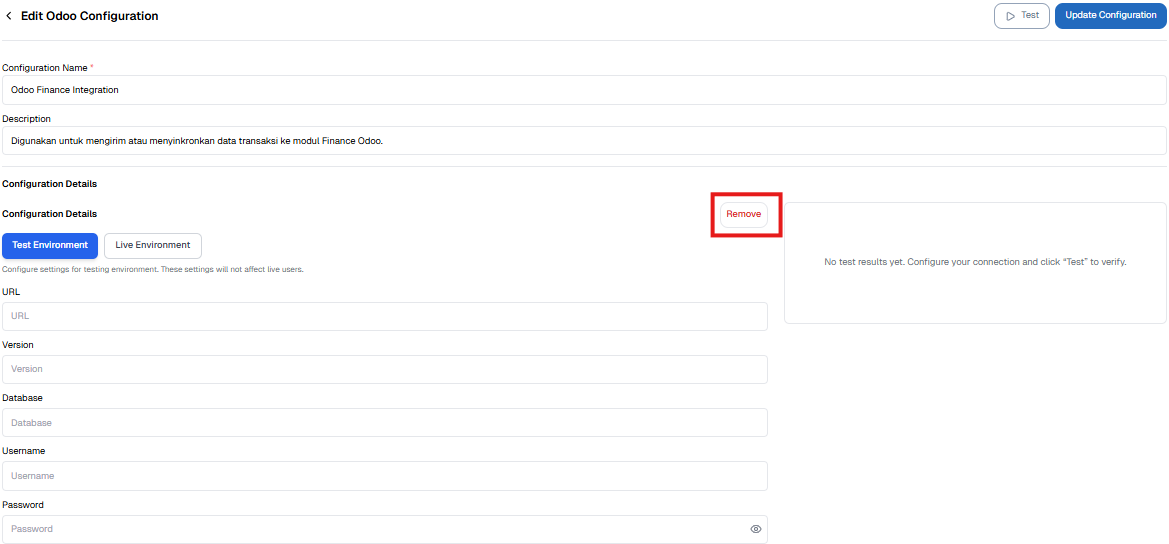1169x544 pixels.
Task: Click the "Username" label text
Action: coord(24,451)
